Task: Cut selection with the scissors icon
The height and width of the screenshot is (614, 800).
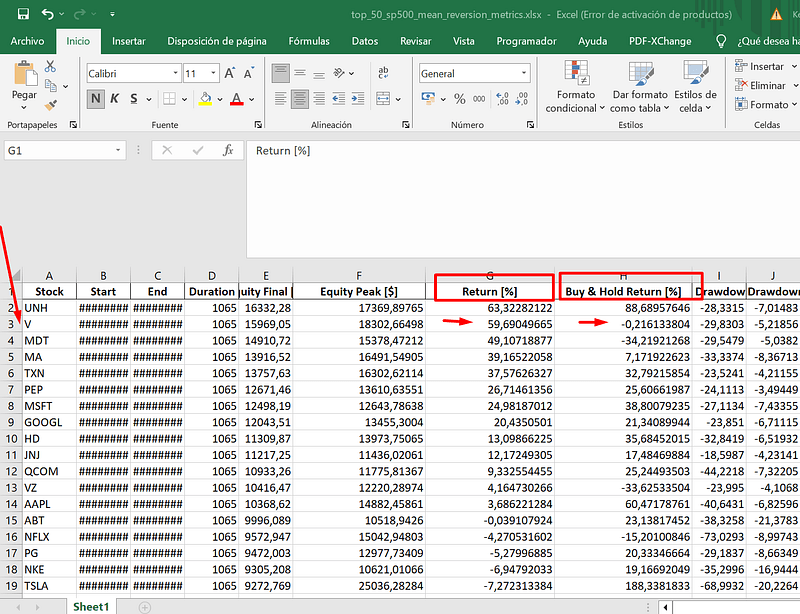Action: (x=50, y=66)
